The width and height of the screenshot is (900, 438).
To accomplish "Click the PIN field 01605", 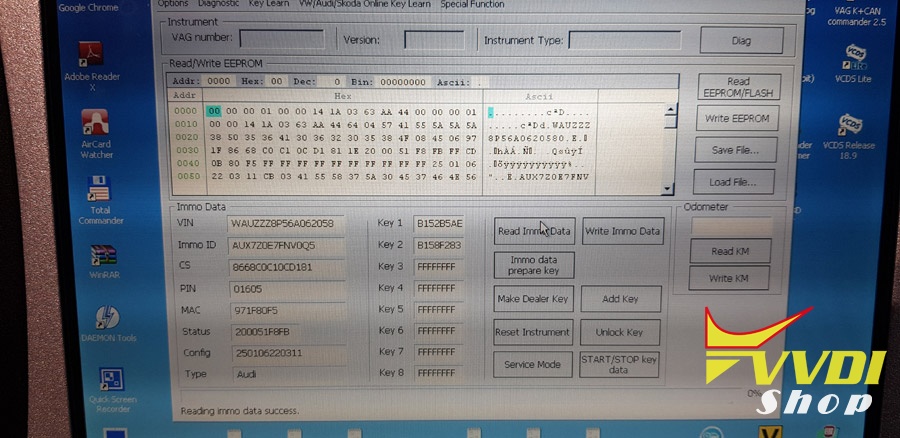I will [287, 289].
